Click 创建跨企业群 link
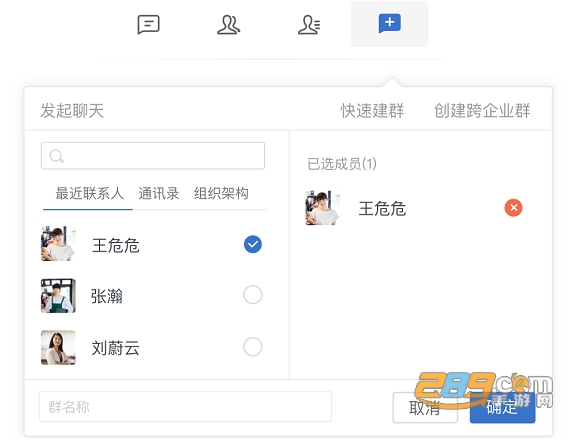This screenshot has width=578, height=448. tap(482, 111)
